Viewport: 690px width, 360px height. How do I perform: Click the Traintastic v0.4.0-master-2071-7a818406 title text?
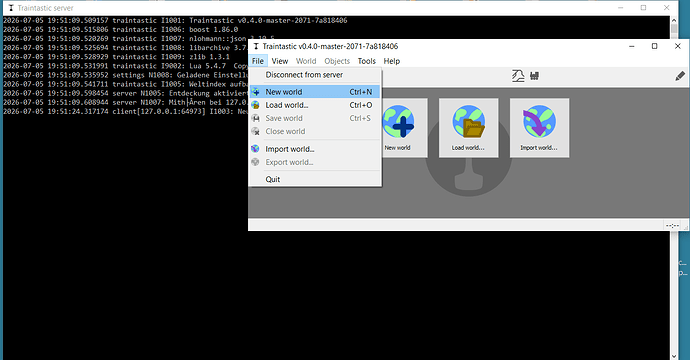tap(330, 46)
